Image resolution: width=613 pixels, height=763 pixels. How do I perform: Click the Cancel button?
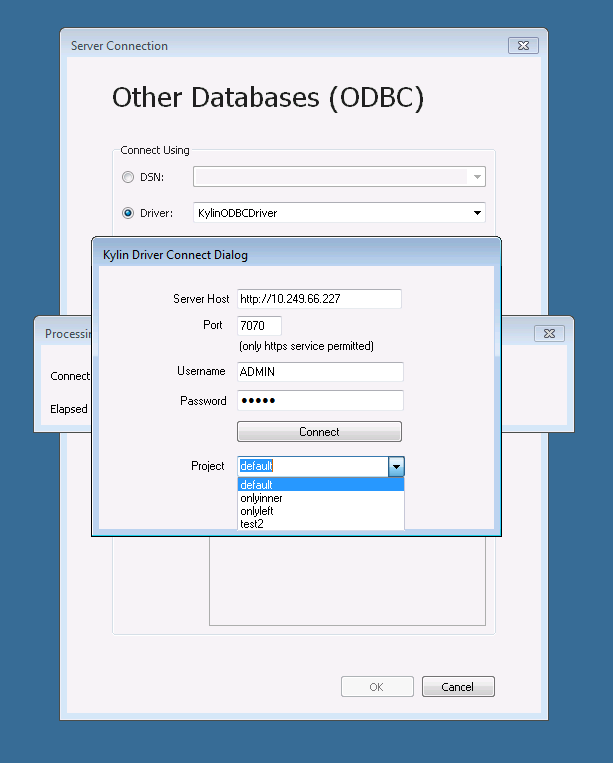pyautogui.click(x=458, y=687)
